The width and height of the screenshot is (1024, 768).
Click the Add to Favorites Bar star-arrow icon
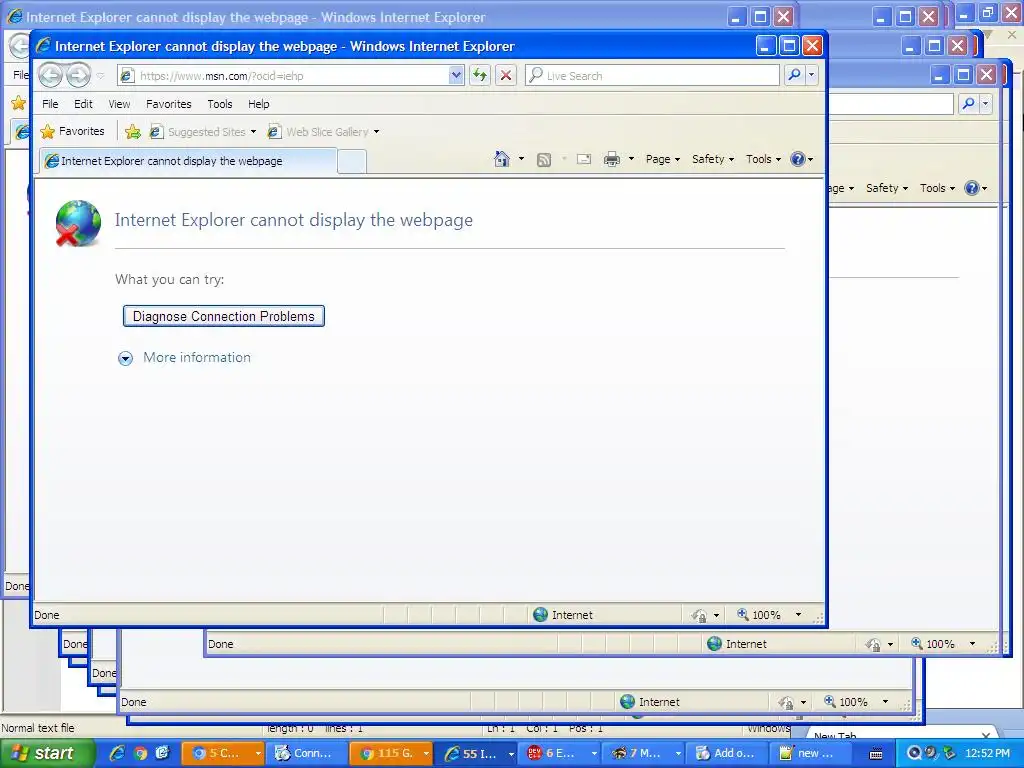tap(133, 132)
